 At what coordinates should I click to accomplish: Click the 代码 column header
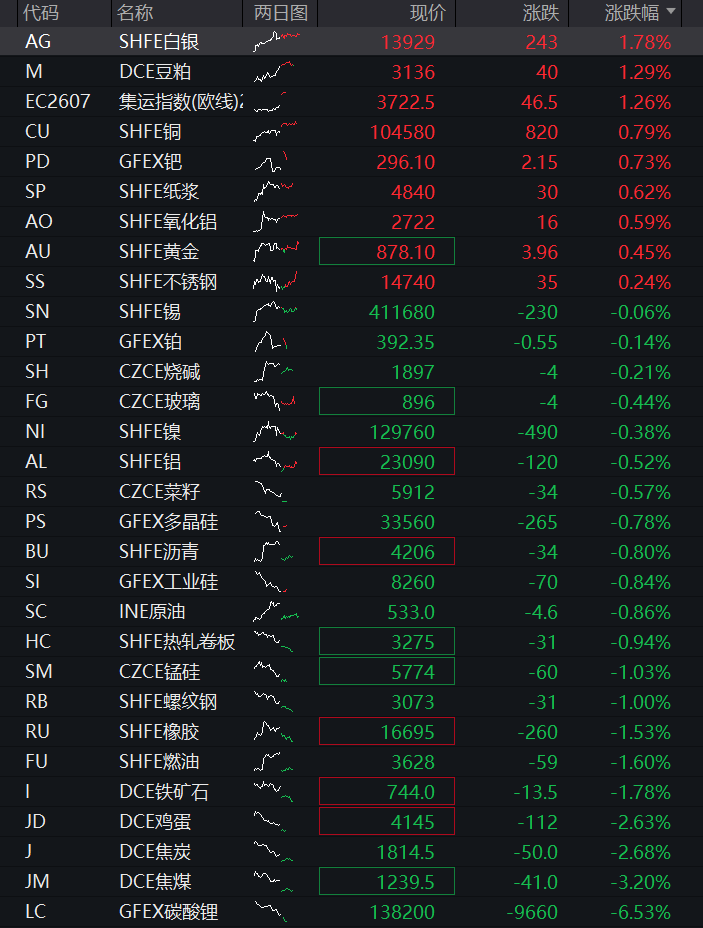click(41, 12)
